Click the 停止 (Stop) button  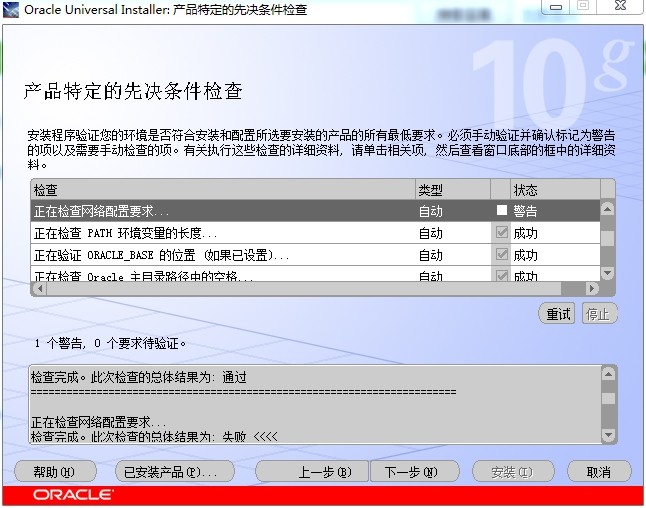599,314
